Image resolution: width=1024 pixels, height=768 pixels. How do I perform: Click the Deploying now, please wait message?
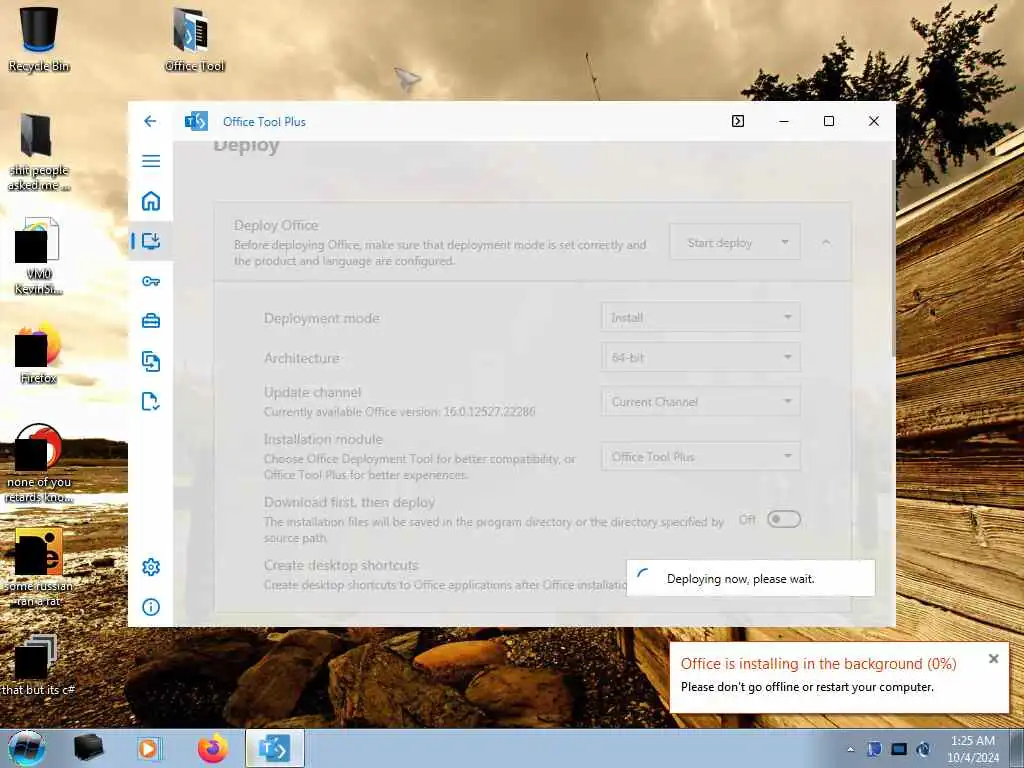tap(741, 579)
